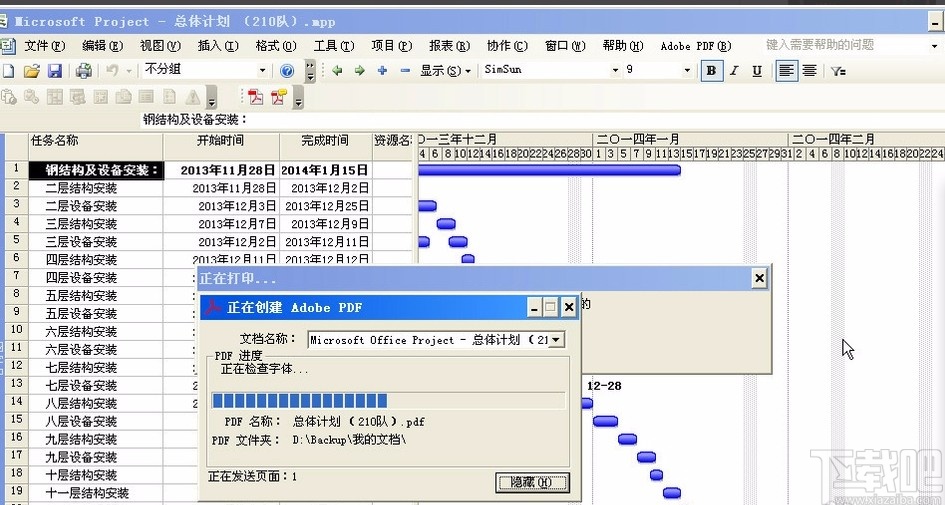
Task: Click the entry bar showing 钢结构及设备安装：
Action: (x=542, y=119)
